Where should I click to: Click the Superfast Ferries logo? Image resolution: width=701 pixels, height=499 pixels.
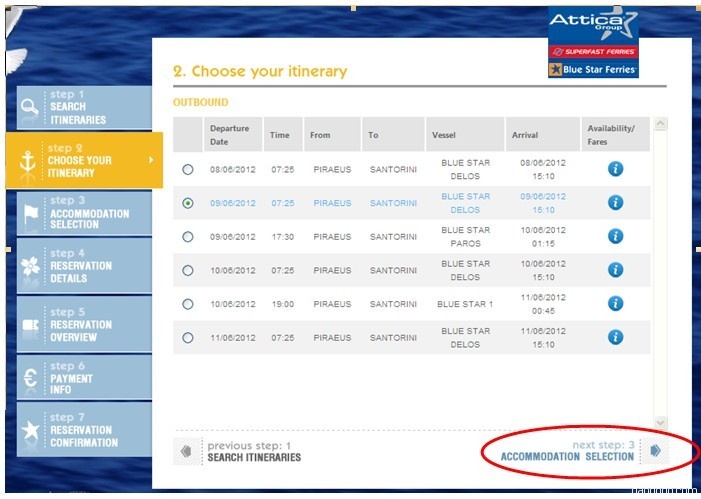pyautogui.click(x=593, y=52)
